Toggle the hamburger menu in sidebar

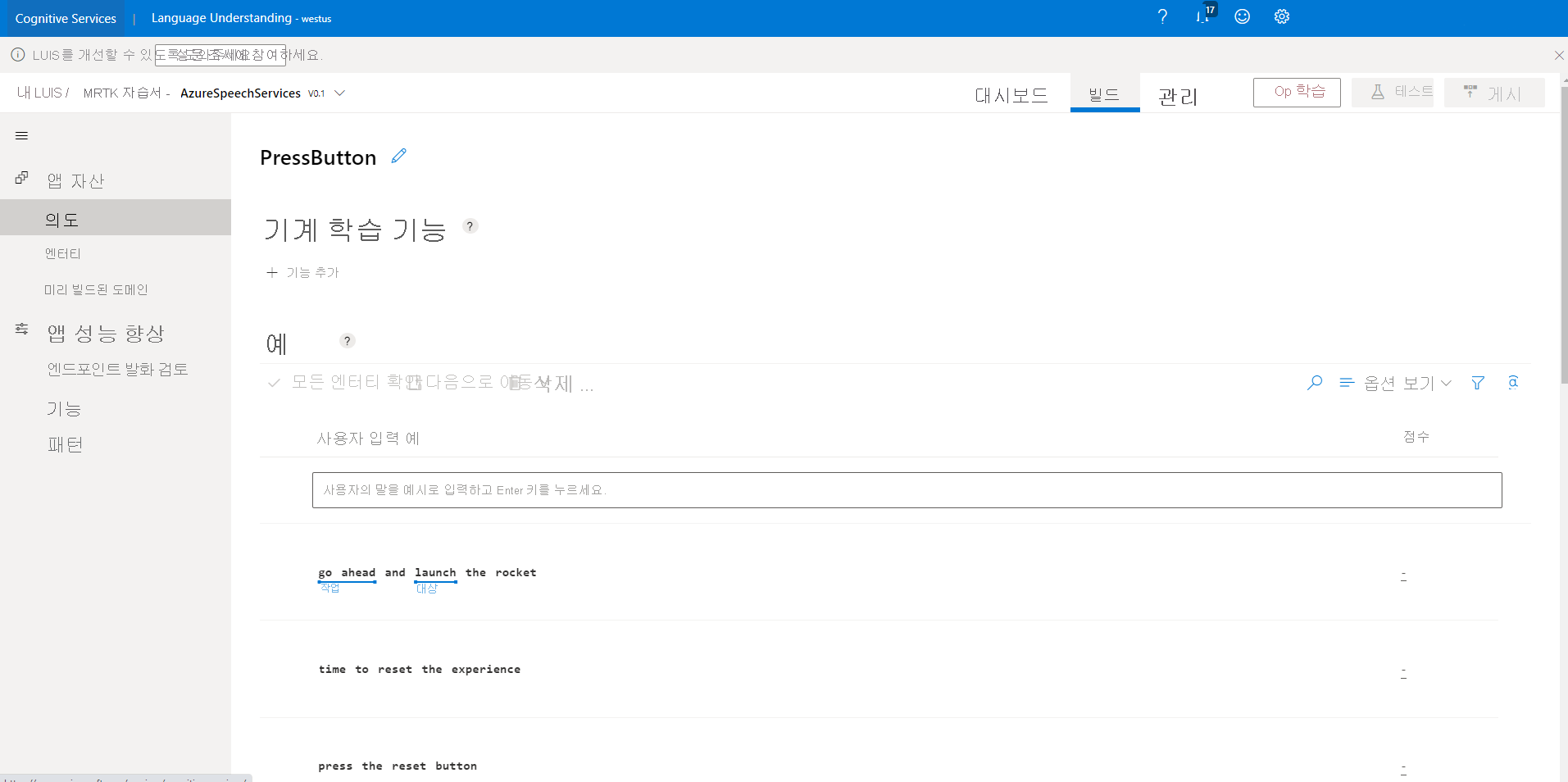[22, 136]
